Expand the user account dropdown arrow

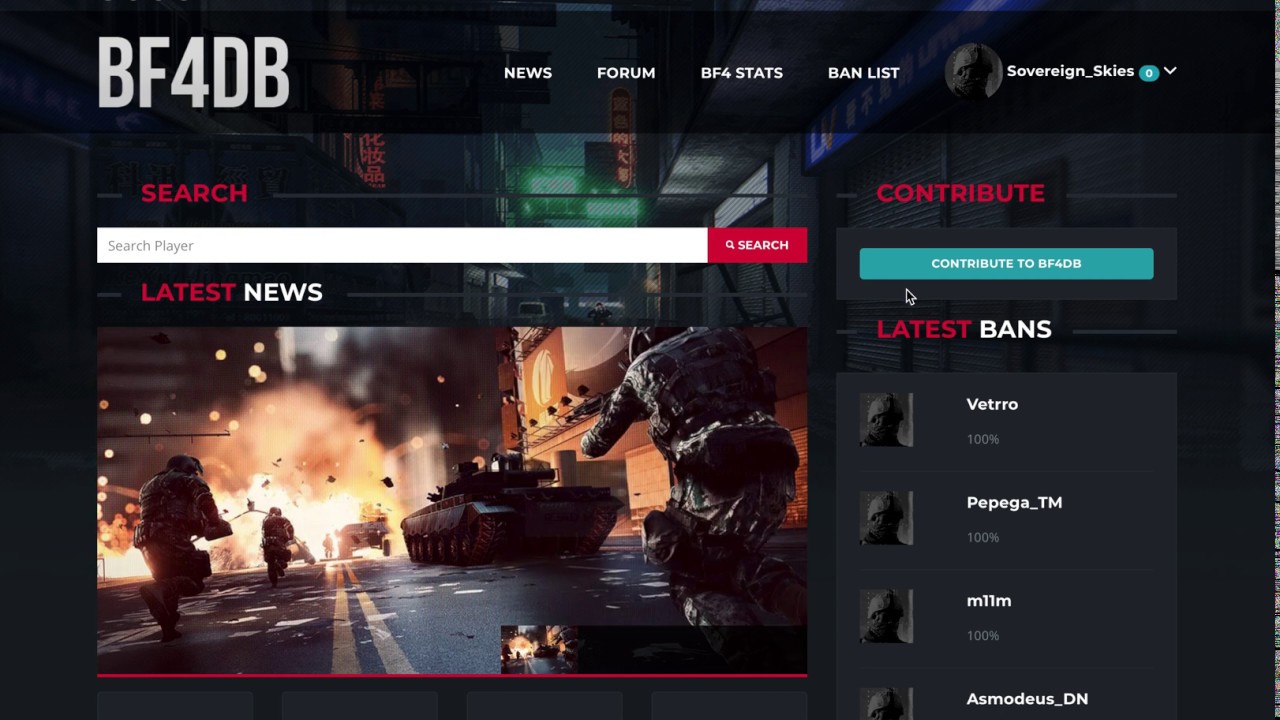click(x=1170, y=71)
